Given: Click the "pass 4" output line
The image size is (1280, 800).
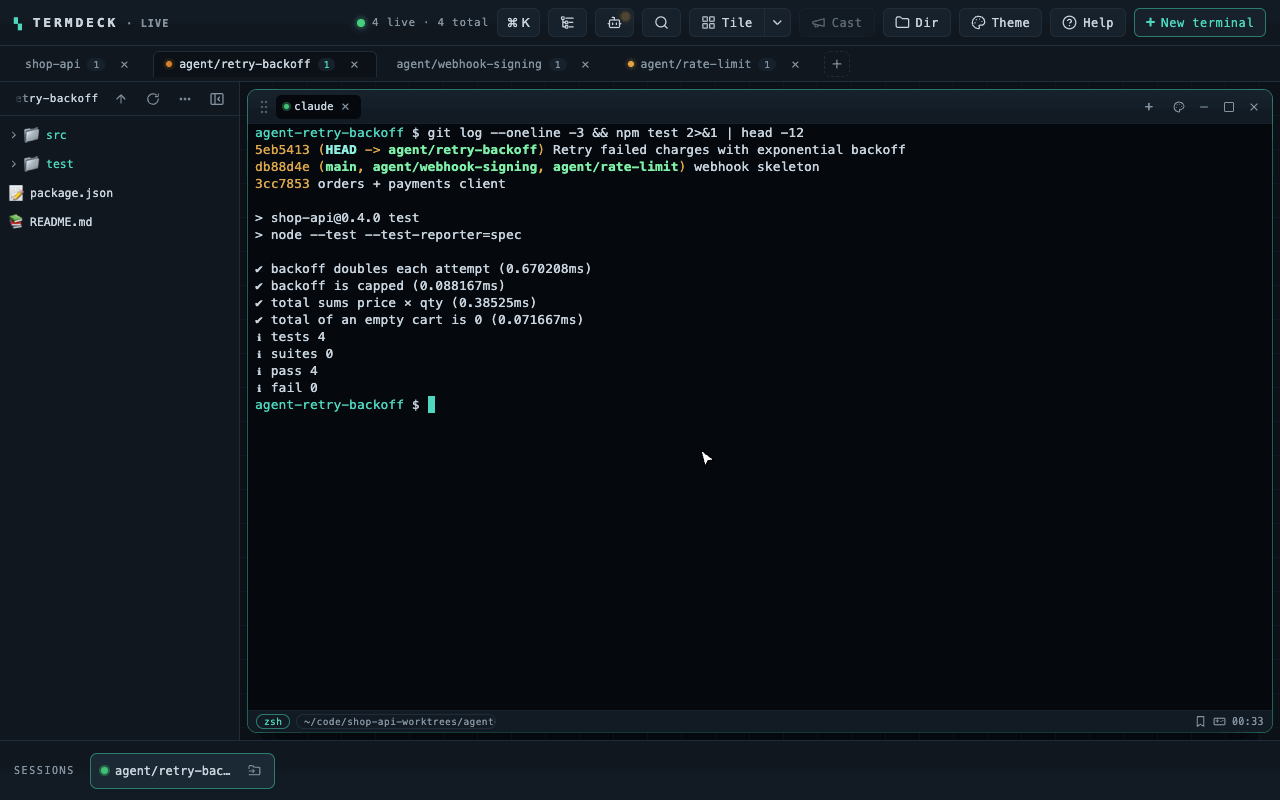Looking at the screenshot, I should point(286,371).
